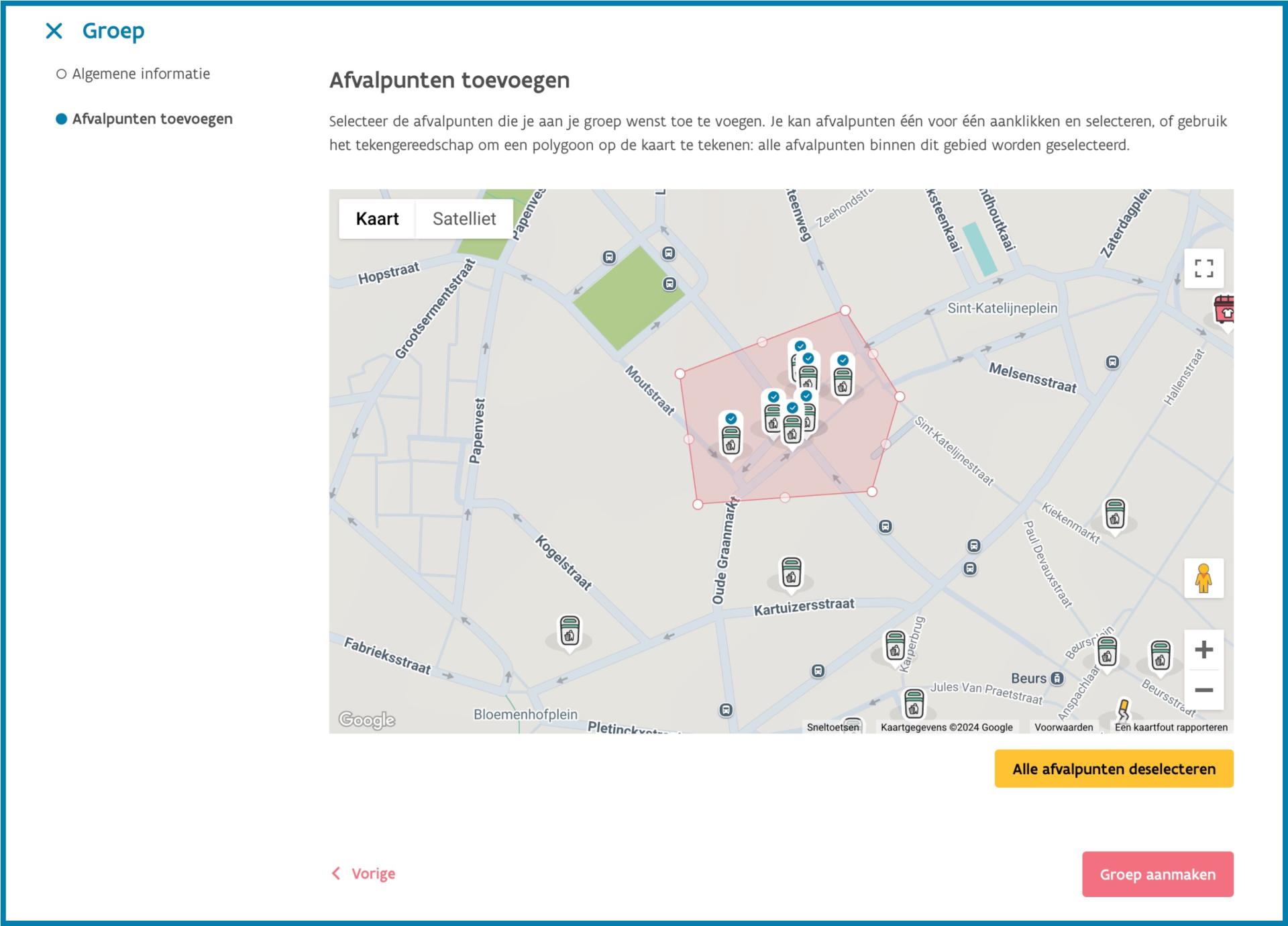The height and width of the screenshot is (926, 1288).
Task: Deselect the leftmost checked waste point in polygon
Action: pos(731,436)
